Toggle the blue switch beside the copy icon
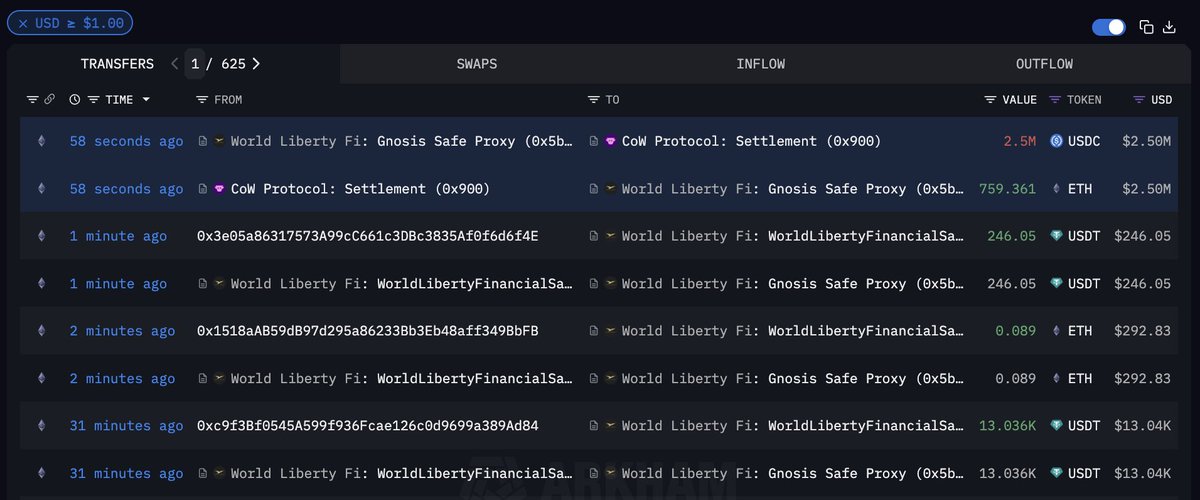This screenshot has height=500, width=1200. [1109, 27]
